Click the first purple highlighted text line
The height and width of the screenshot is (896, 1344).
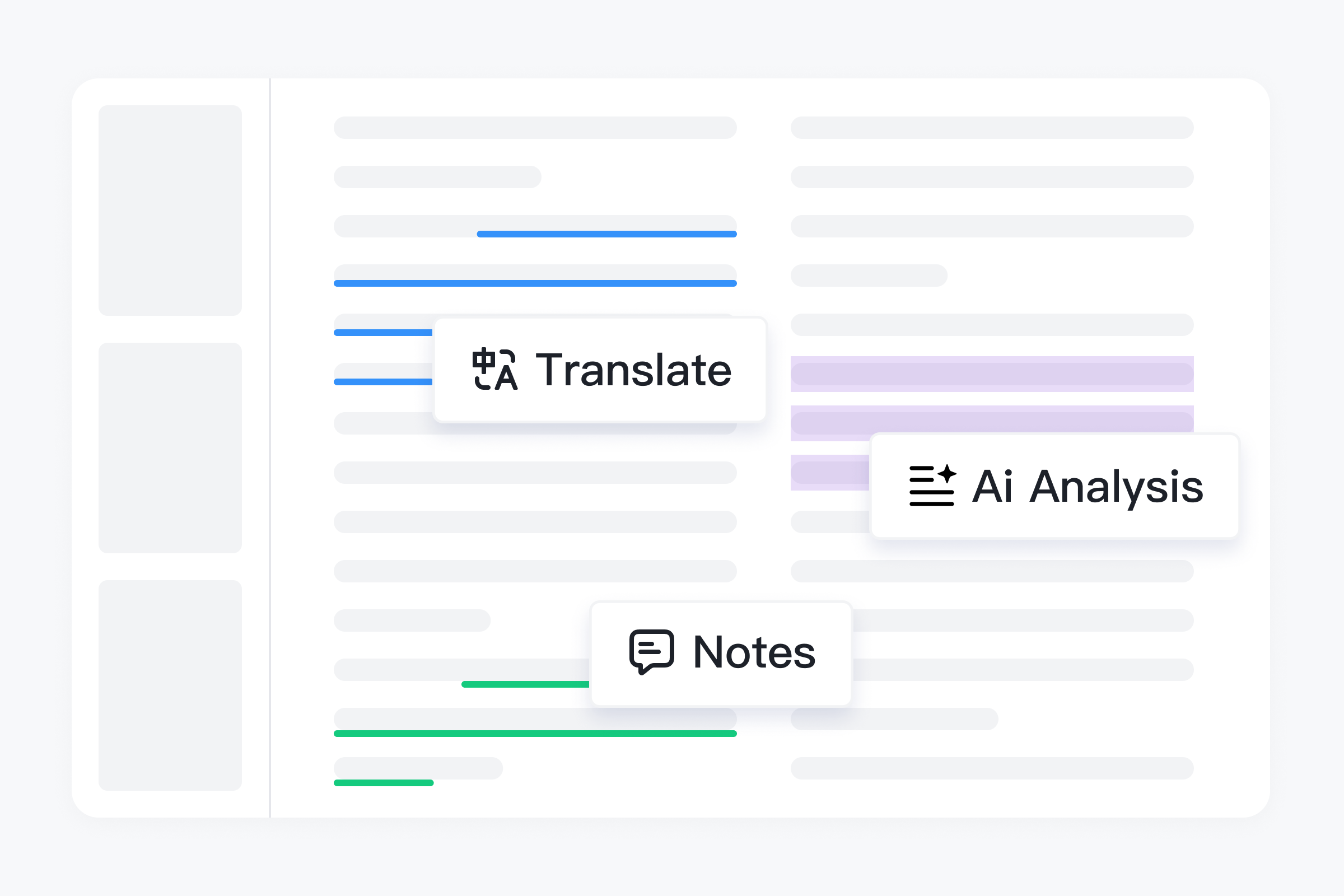[992, 374]
